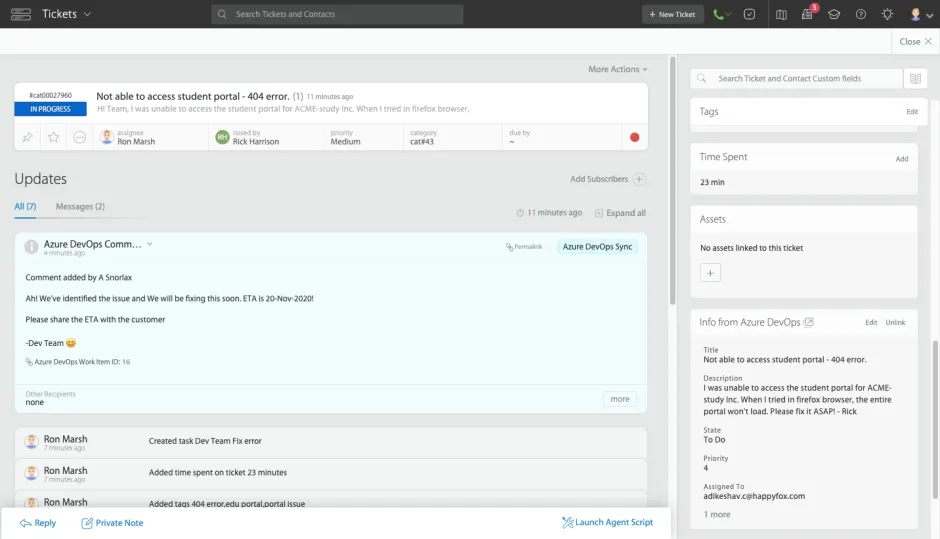Click the Expand all updates toggle

(620, 213)
